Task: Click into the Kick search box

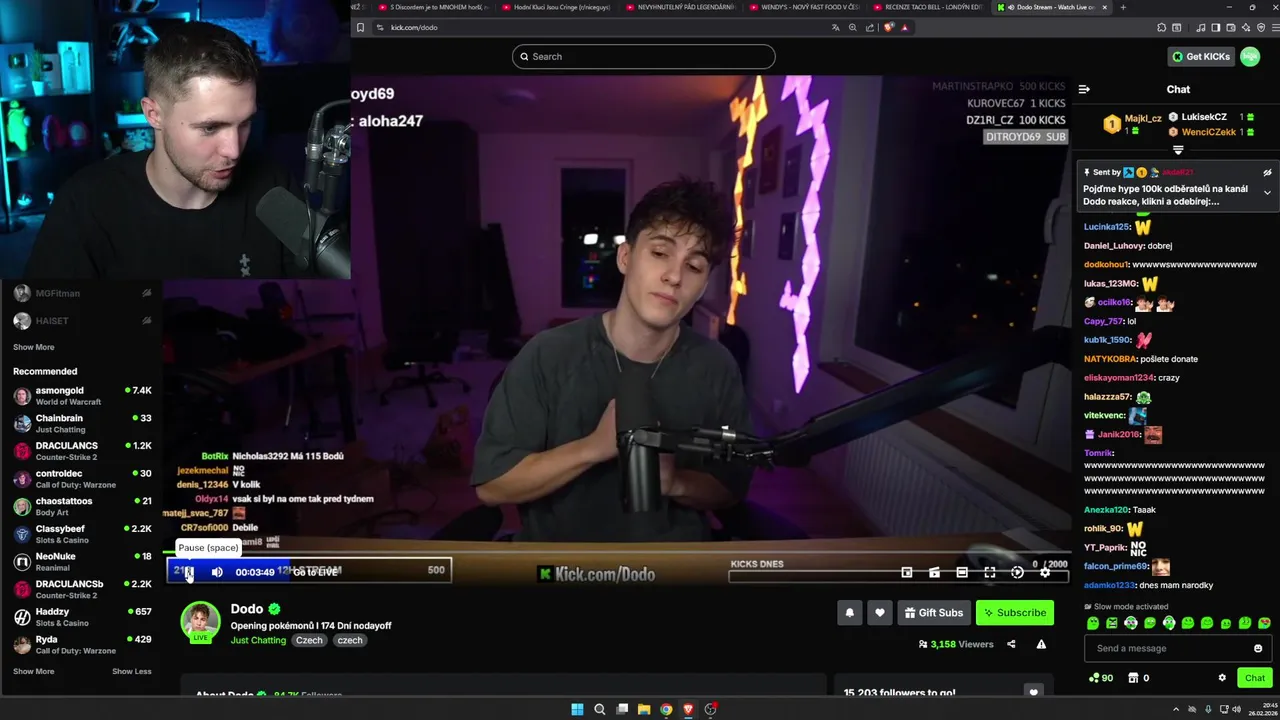Action: pos(643,57)
